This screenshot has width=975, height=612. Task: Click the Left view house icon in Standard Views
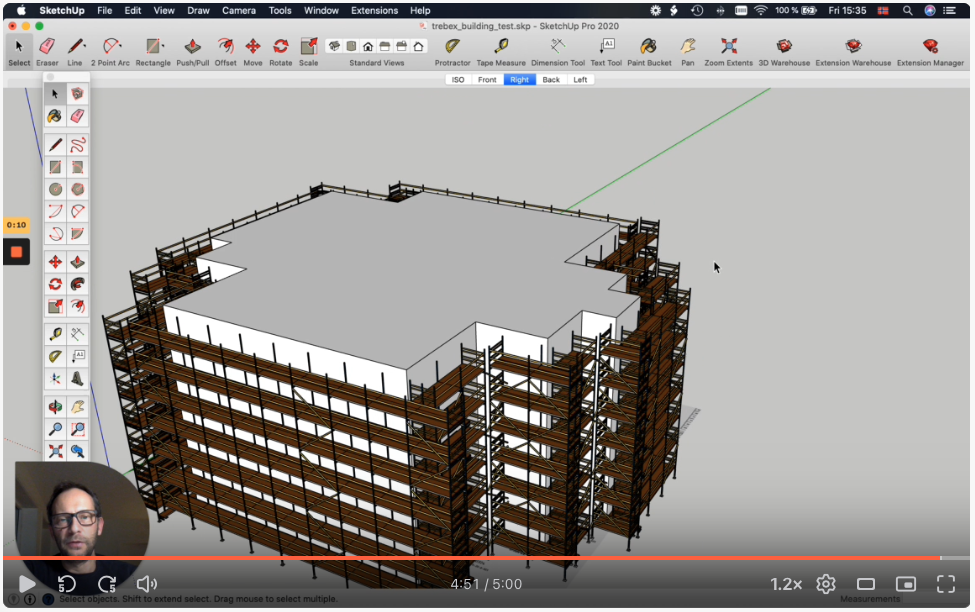[418, 46]
